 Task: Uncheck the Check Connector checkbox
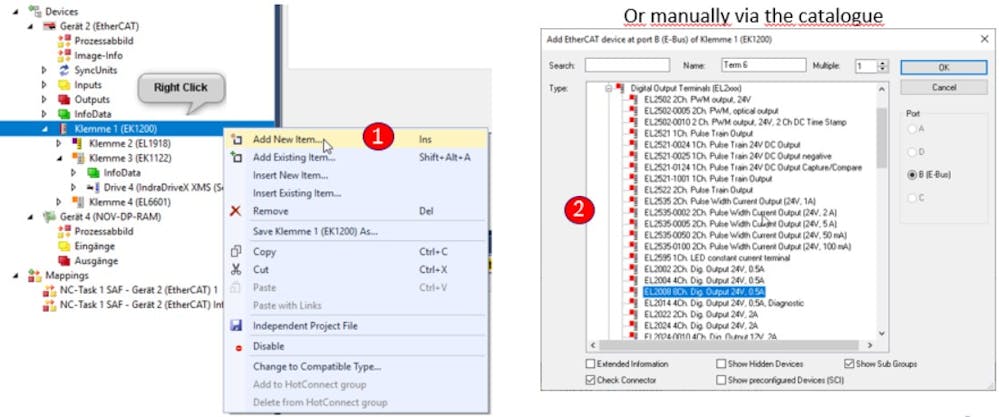[x=590, y=380]
